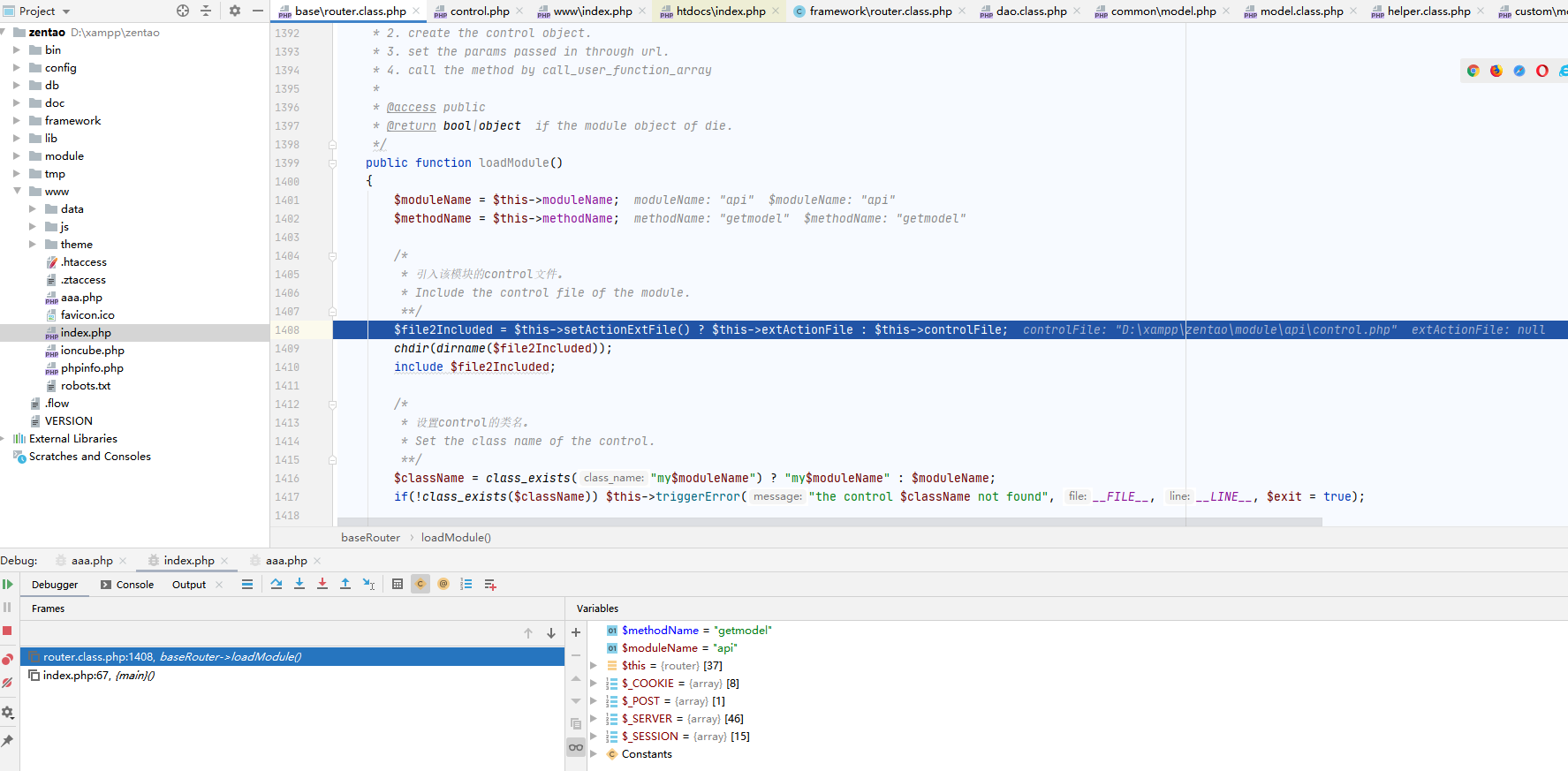This screenshot has height=771, width=1568.
Task: Click the Step Out icon
Action: click(x=345, y=585)
